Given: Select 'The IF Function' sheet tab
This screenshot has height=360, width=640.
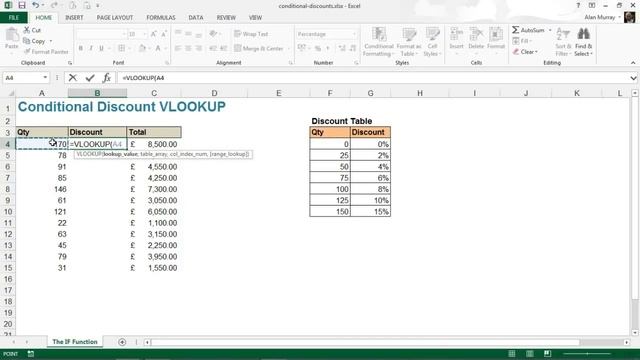Looking at the screenshot, I should (75, 342).
